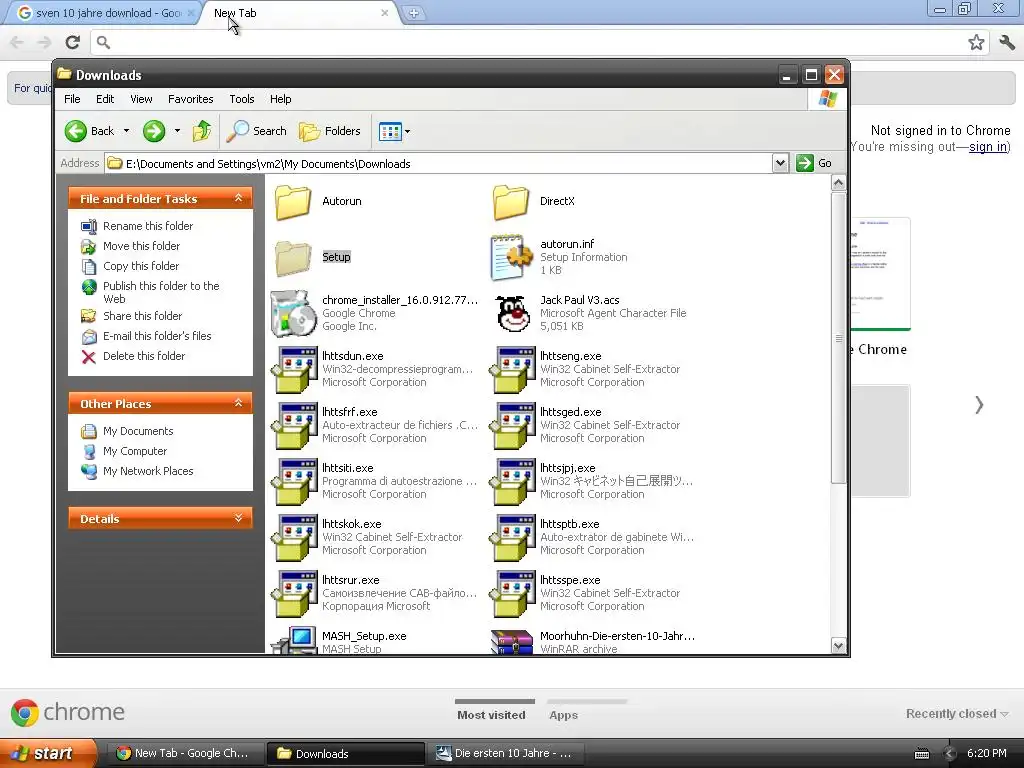The width and height of the screenshot is (1024, 768).
Task: Select the autorun.inf file icon
Action: tap(511, 258)
